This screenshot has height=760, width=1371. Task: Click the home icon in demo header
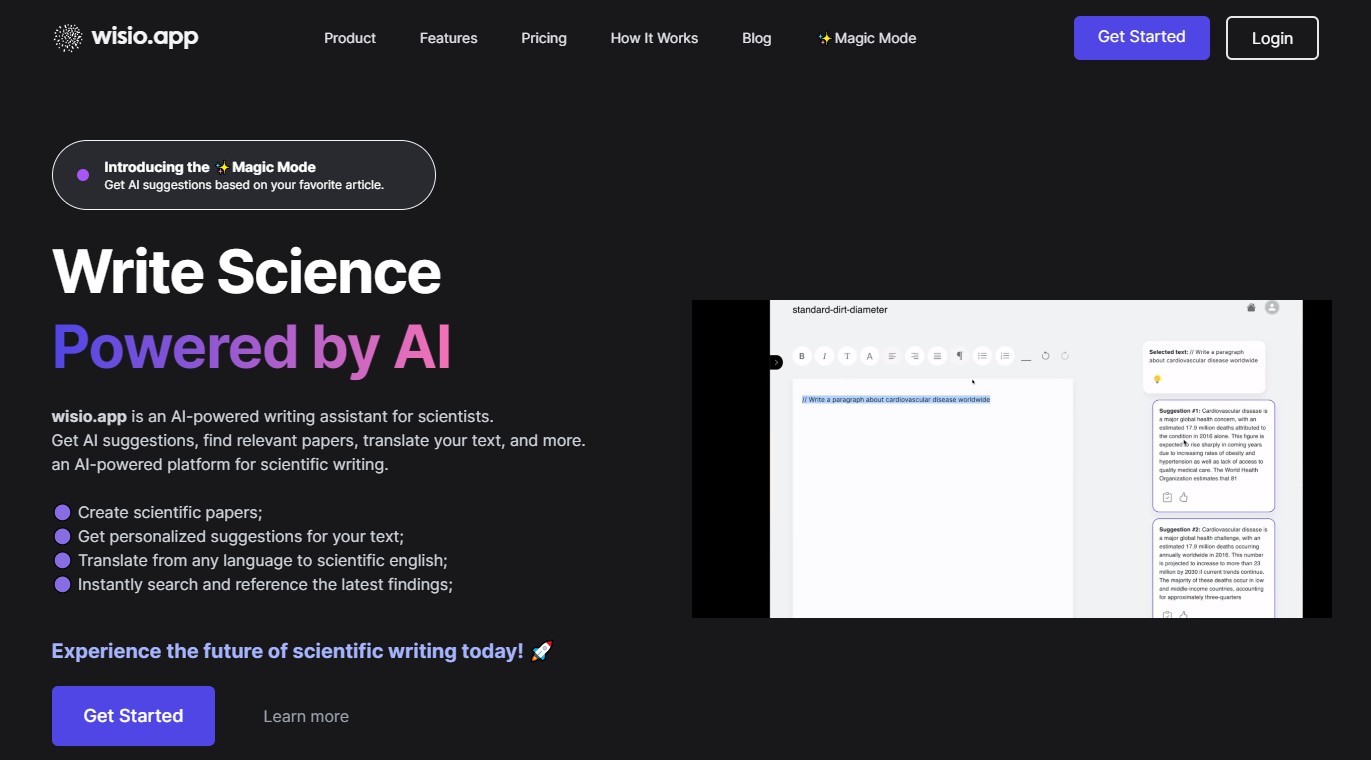point(1251,308)
